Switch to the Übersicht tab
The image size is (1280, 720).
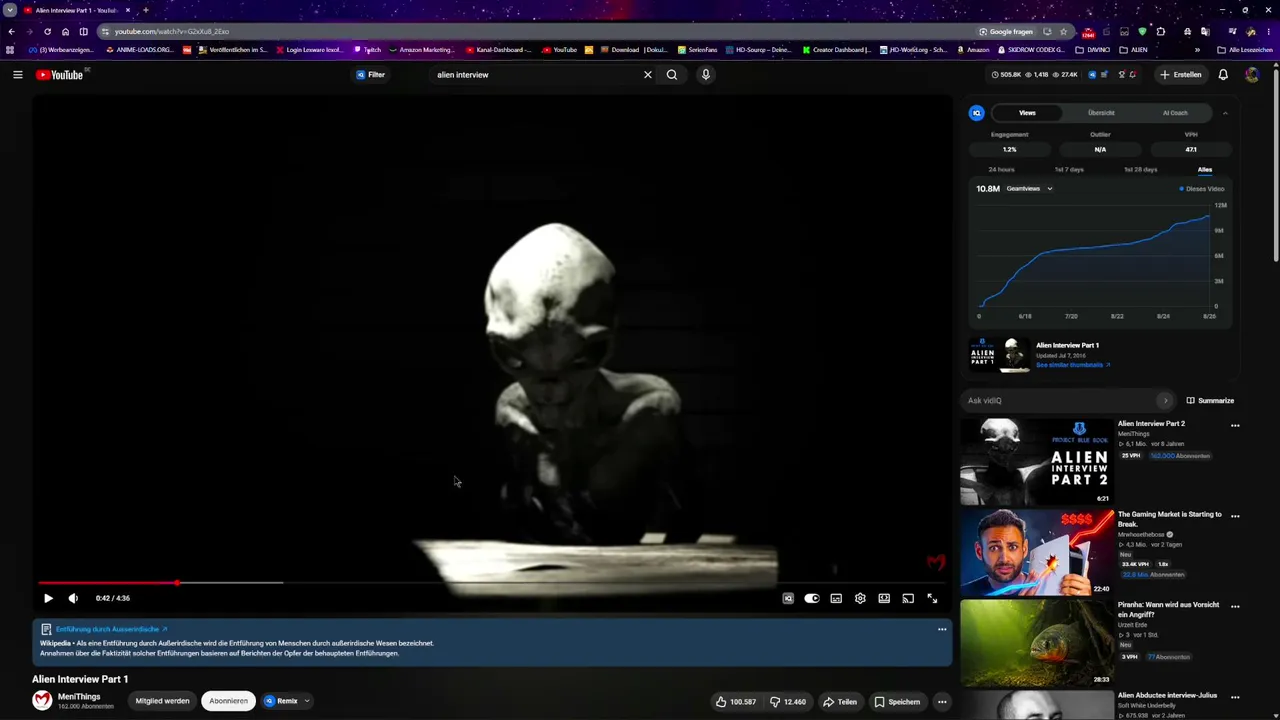(x=1101, y=113)
